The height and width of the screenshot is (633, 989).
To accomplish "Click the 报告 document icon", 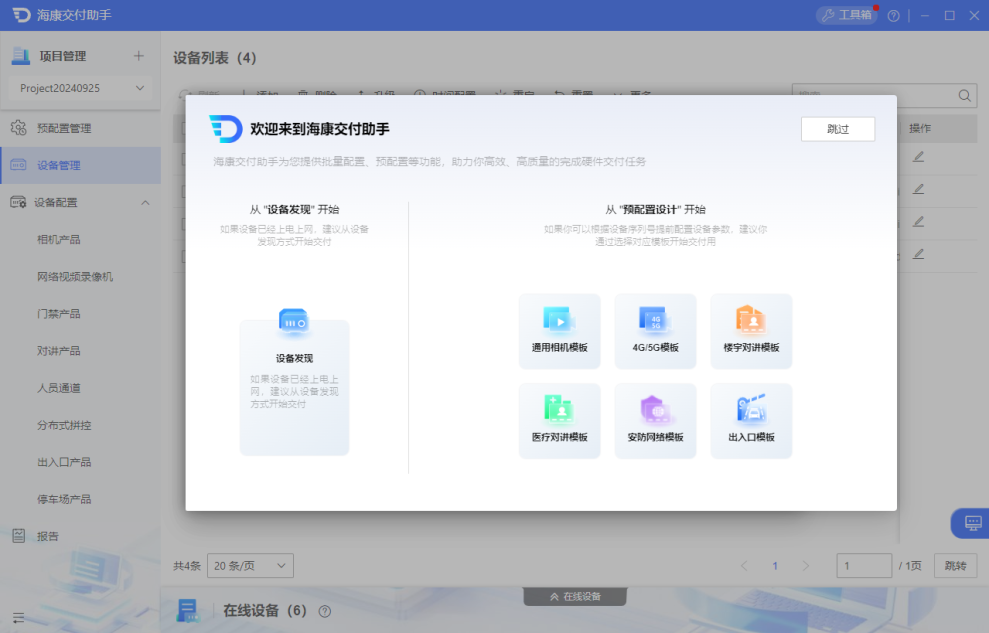I will (x=18, y=536).
